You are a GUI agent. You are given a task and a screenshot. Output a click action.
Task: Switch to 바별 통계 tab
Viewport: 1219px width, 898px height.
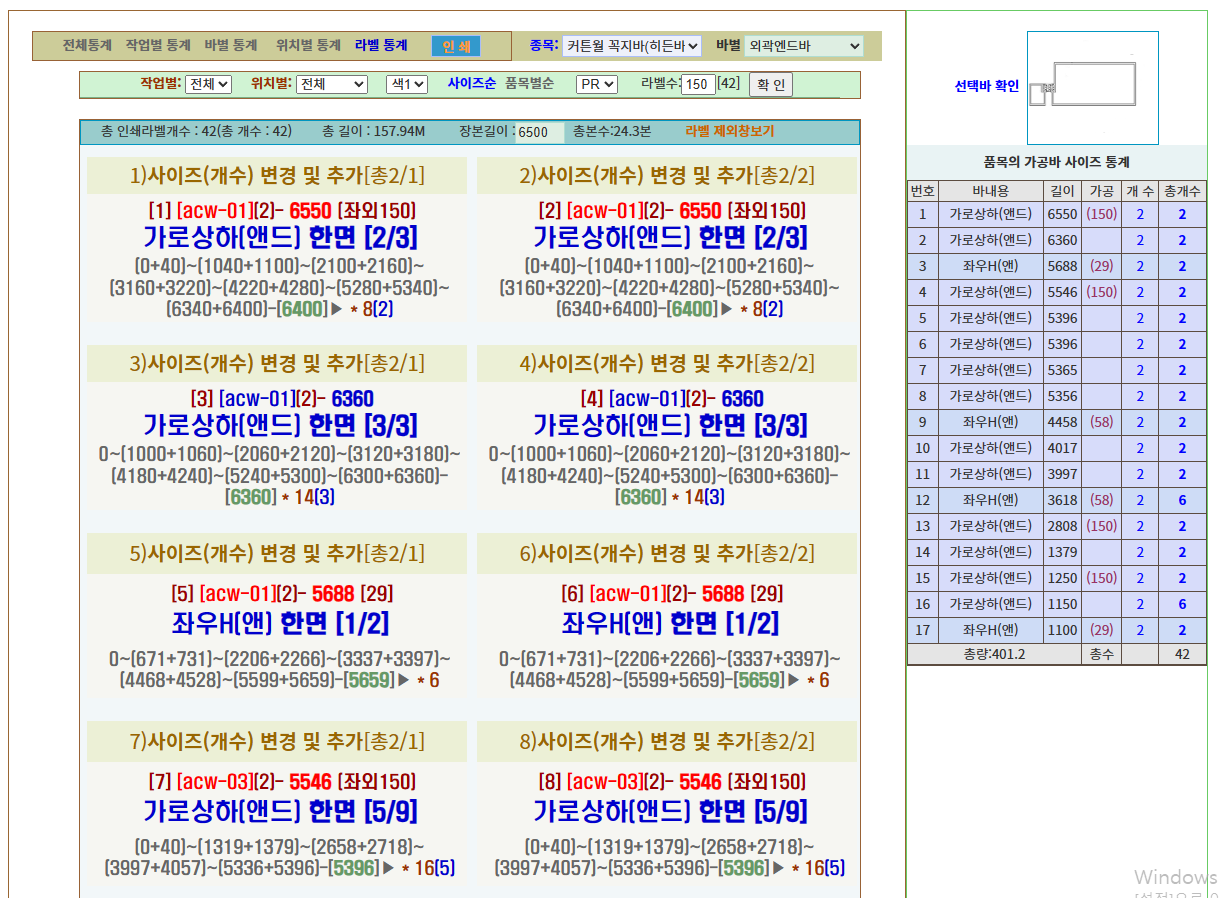coord(231,46)
